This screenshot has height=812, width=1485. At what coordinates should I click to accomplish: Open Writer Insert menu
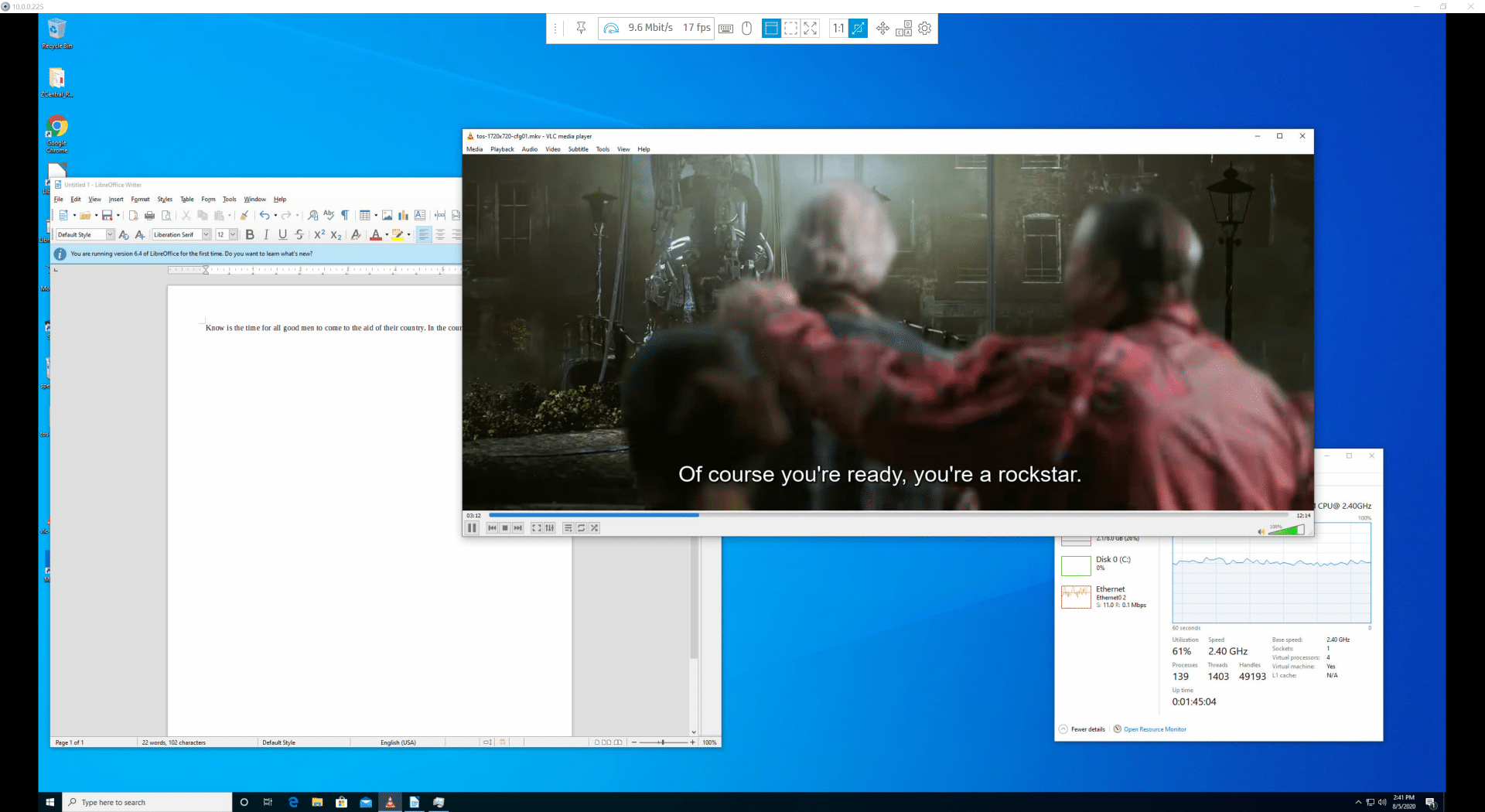coord(116,200)
